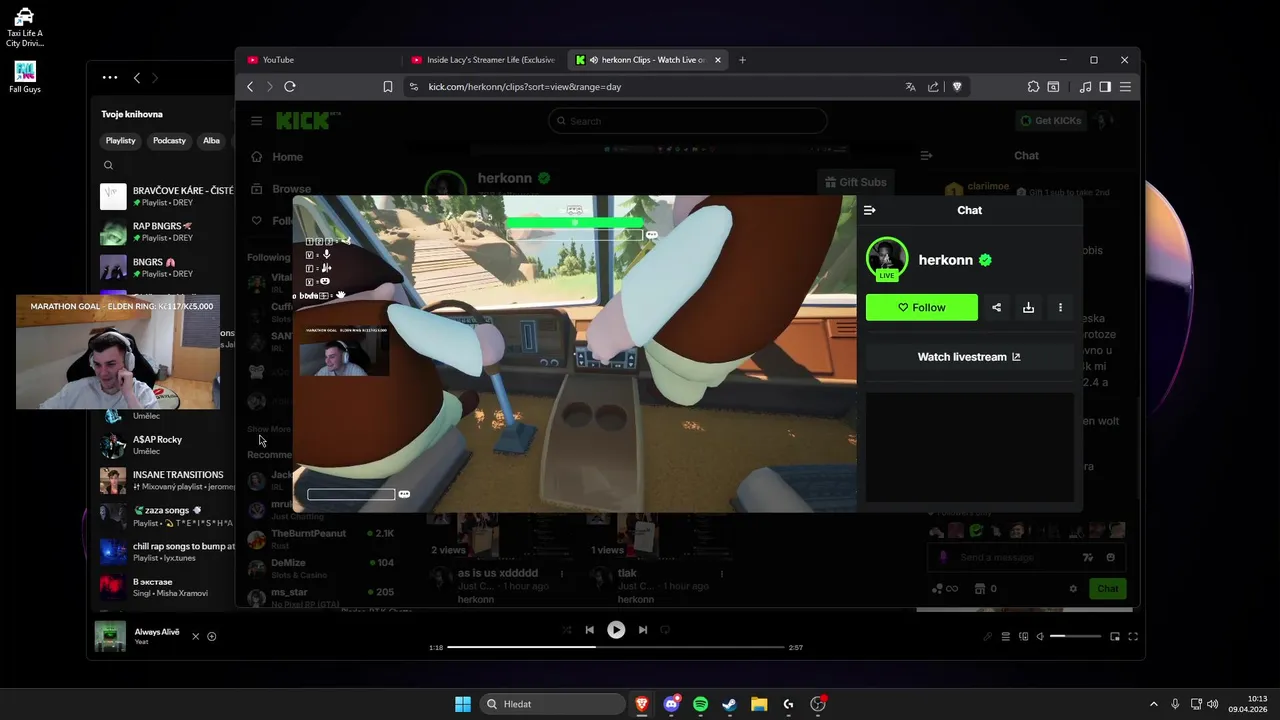The width and height of the screenshot is (1280, 720).
Task: Adjust Spotify volume slider
Action: [1075, 637]
